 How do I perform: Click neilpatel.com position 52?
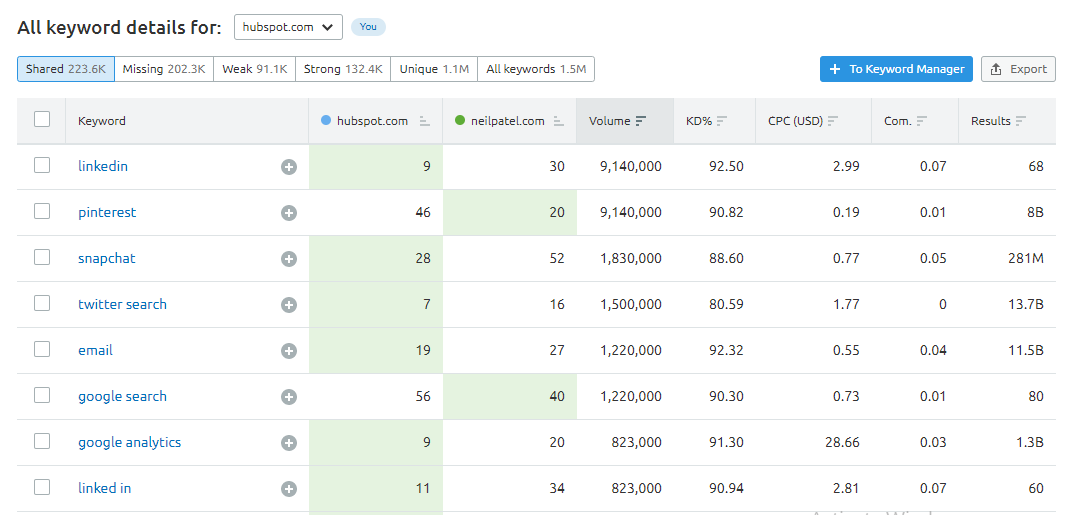point(557,259)
